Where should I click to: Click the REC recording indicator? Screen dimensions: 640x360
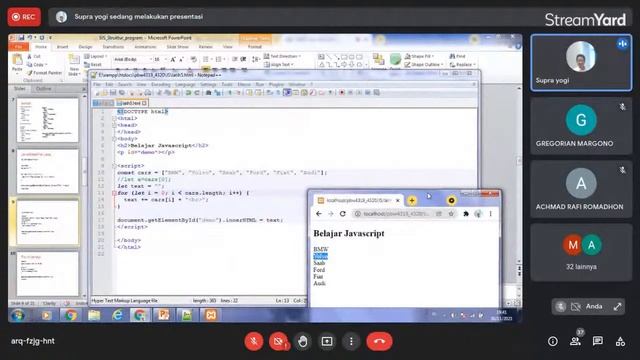point(24,17)
